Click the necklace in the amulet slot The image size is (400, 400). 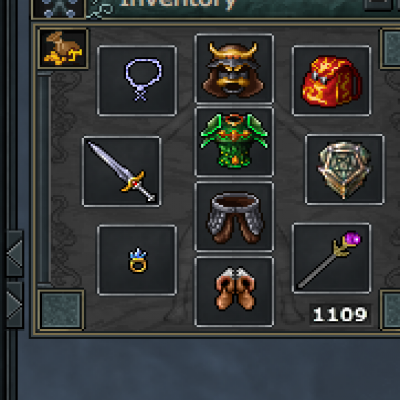(x=137, y=81)
